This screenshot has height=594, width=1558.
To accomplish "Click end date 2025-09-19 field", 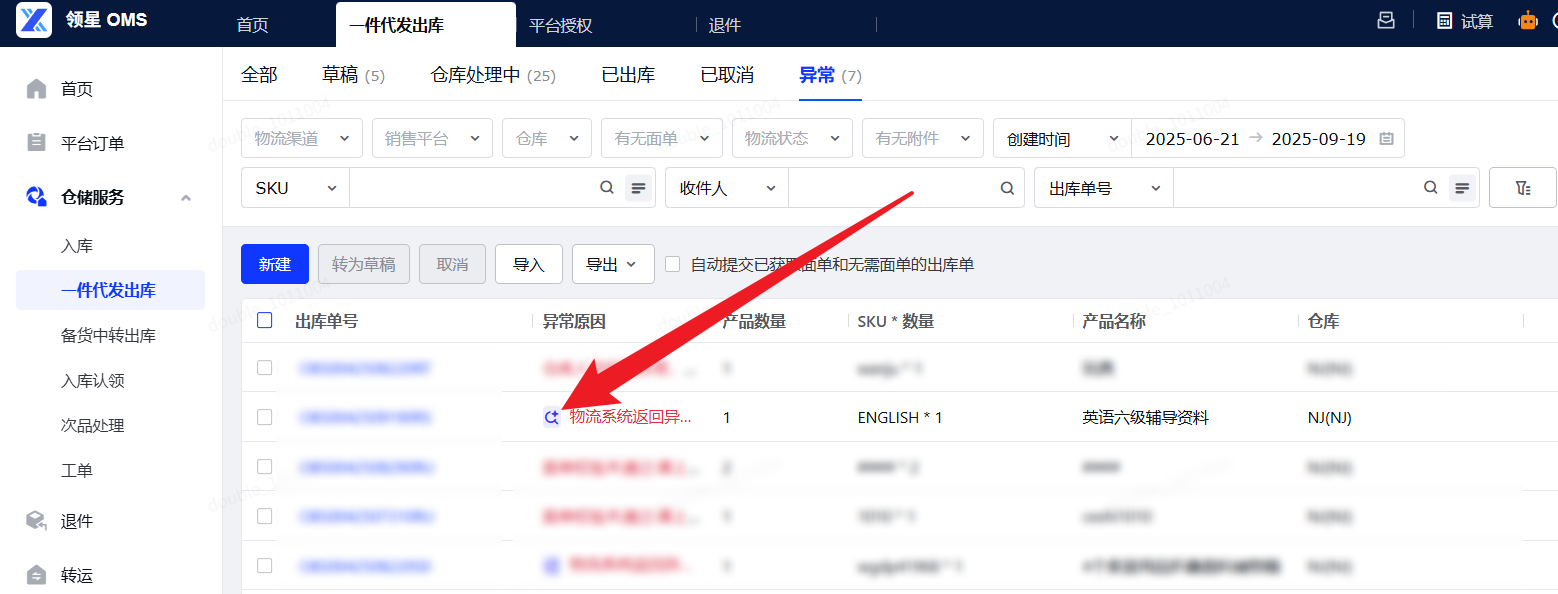I will pyautogui.click(x=1318, y=139).
